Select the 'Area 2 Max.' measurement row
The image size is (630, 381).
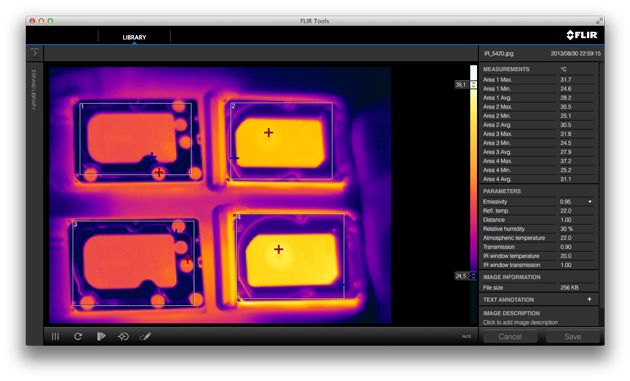click(x=538, y=107)
